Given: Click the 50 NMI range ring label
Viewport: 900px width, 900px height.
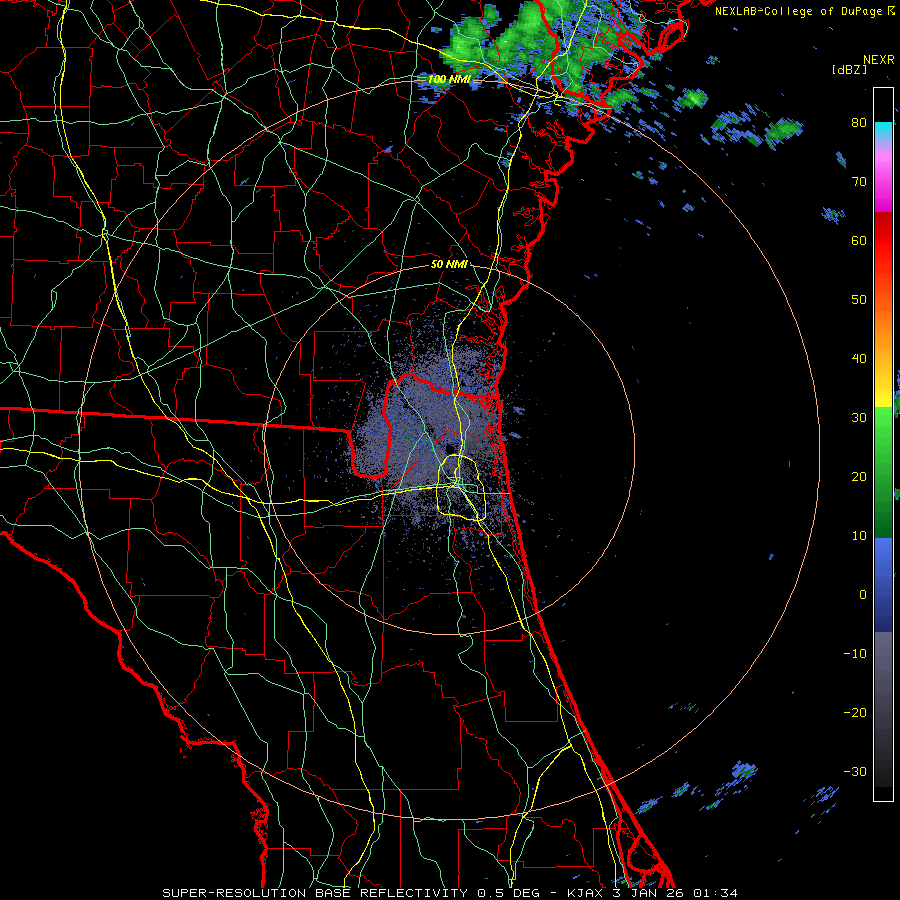Looking at the screenshot, I should 449,264.
